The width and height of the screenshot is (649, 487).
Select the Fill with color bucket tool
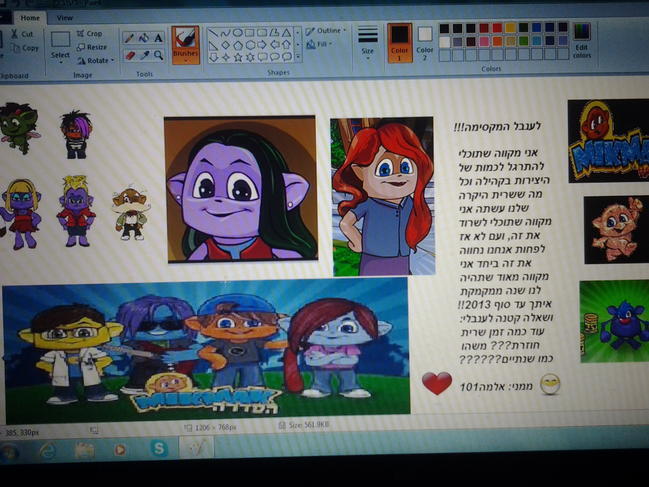tap(144, 38)
